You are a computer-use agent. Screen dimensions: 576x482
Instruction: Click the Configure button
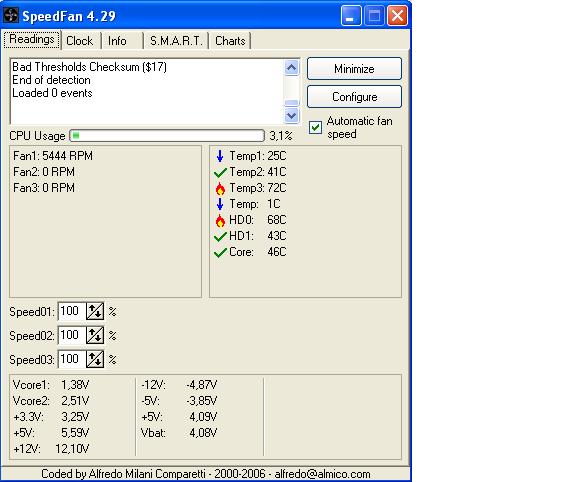[x=354, y=97]
